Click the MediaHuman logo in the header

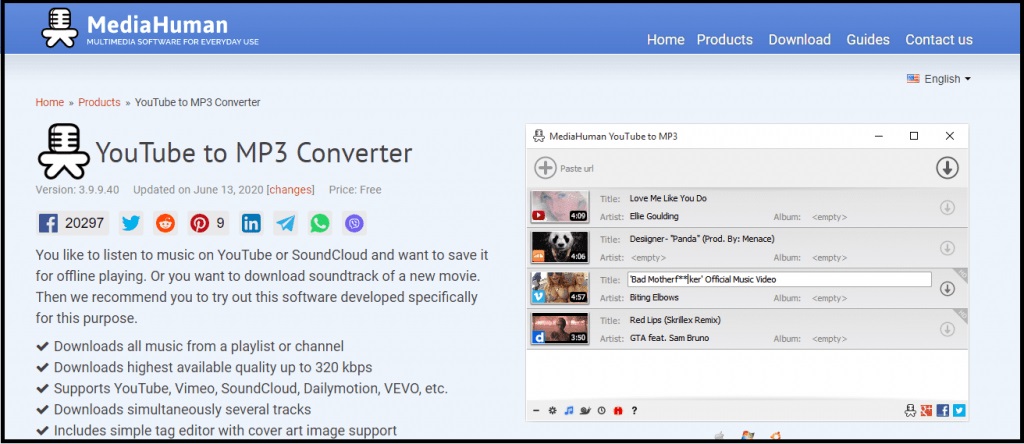click(150, 28)
